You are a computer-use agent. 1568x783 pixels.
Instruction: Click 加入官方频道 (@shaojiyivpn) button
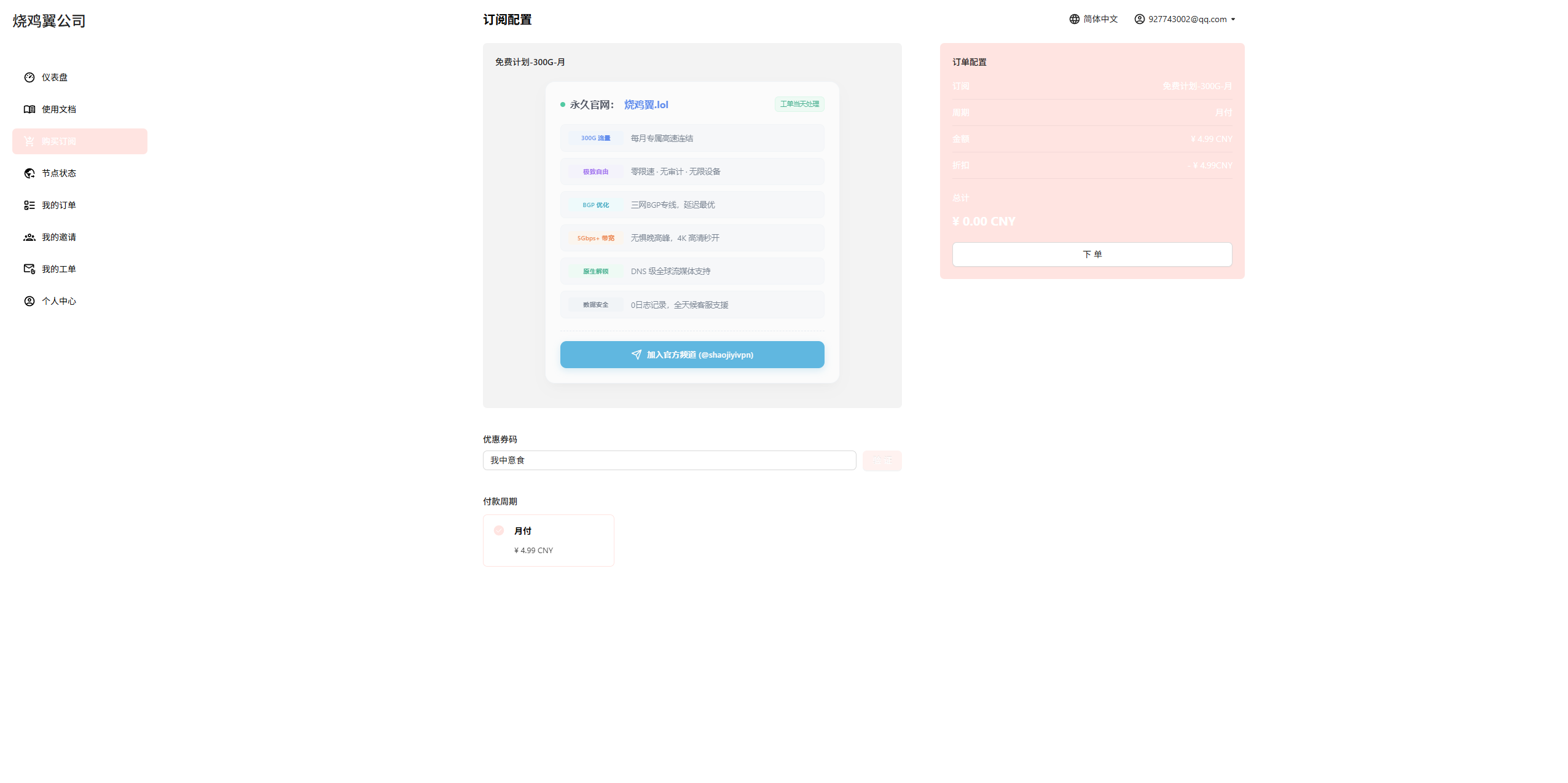692,355
